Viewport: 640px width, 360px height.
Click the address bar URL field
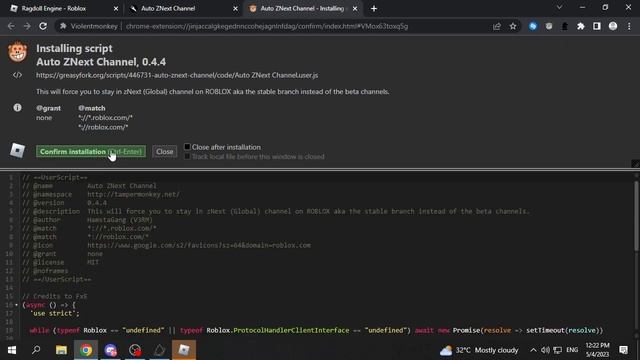tap(267, 26)
